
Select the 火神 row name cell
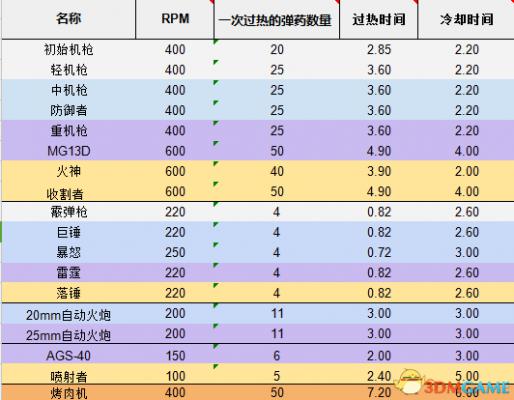(69, 171)
